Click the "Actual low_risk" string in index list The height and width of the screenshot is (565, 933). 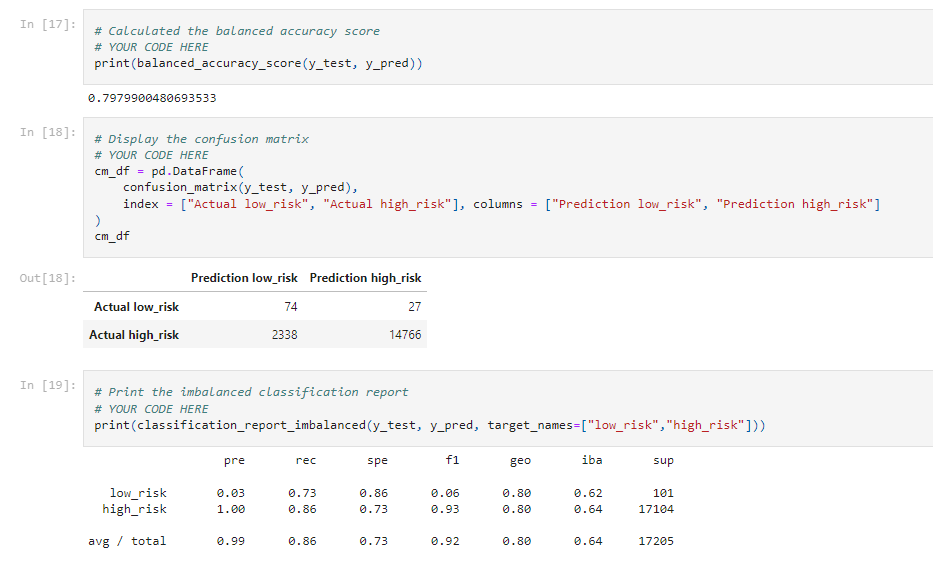[248, 204]
